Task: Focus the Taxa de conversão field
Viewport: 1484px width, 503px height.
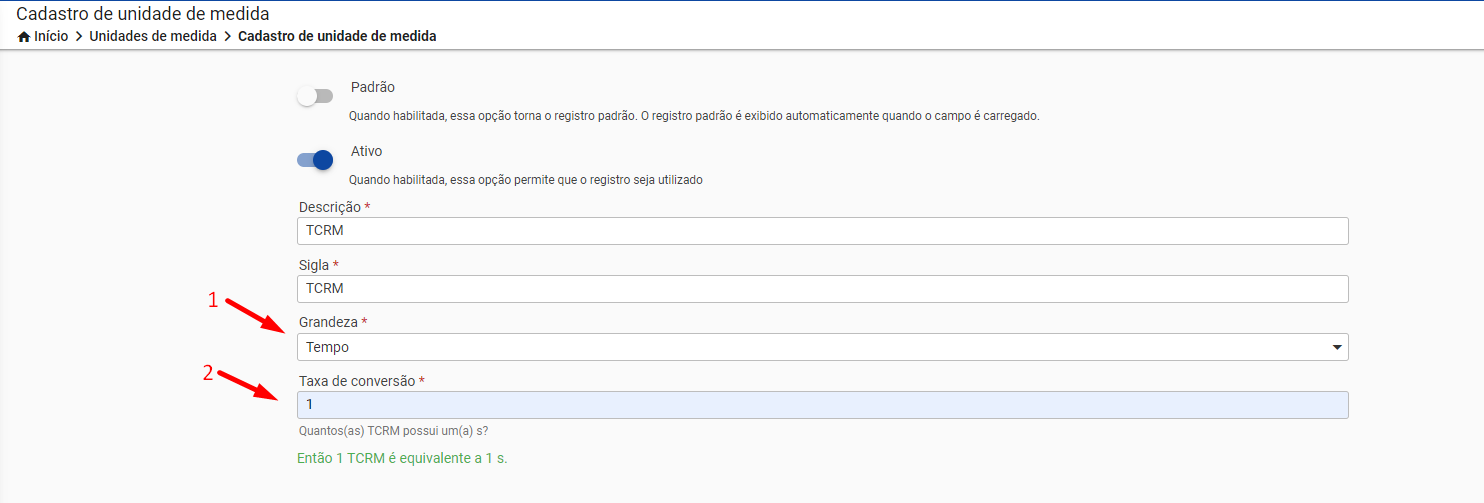Action: click(823, 405)
